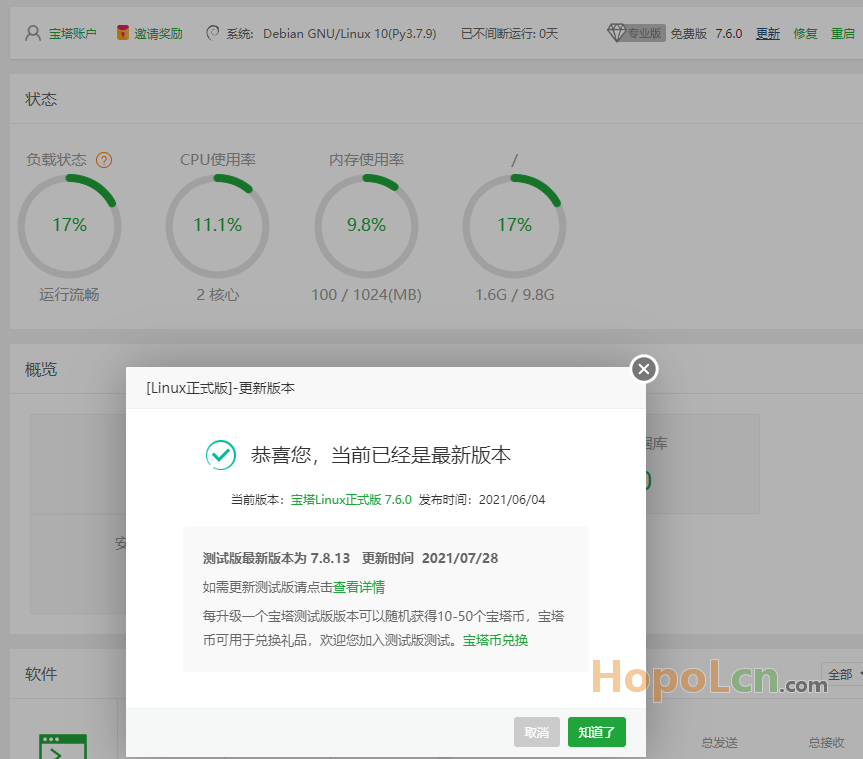Image resolution: width=863 pixels, height=759 pixels.
Task: Click the 运行流畅 status text
Action: coord(69,294)
